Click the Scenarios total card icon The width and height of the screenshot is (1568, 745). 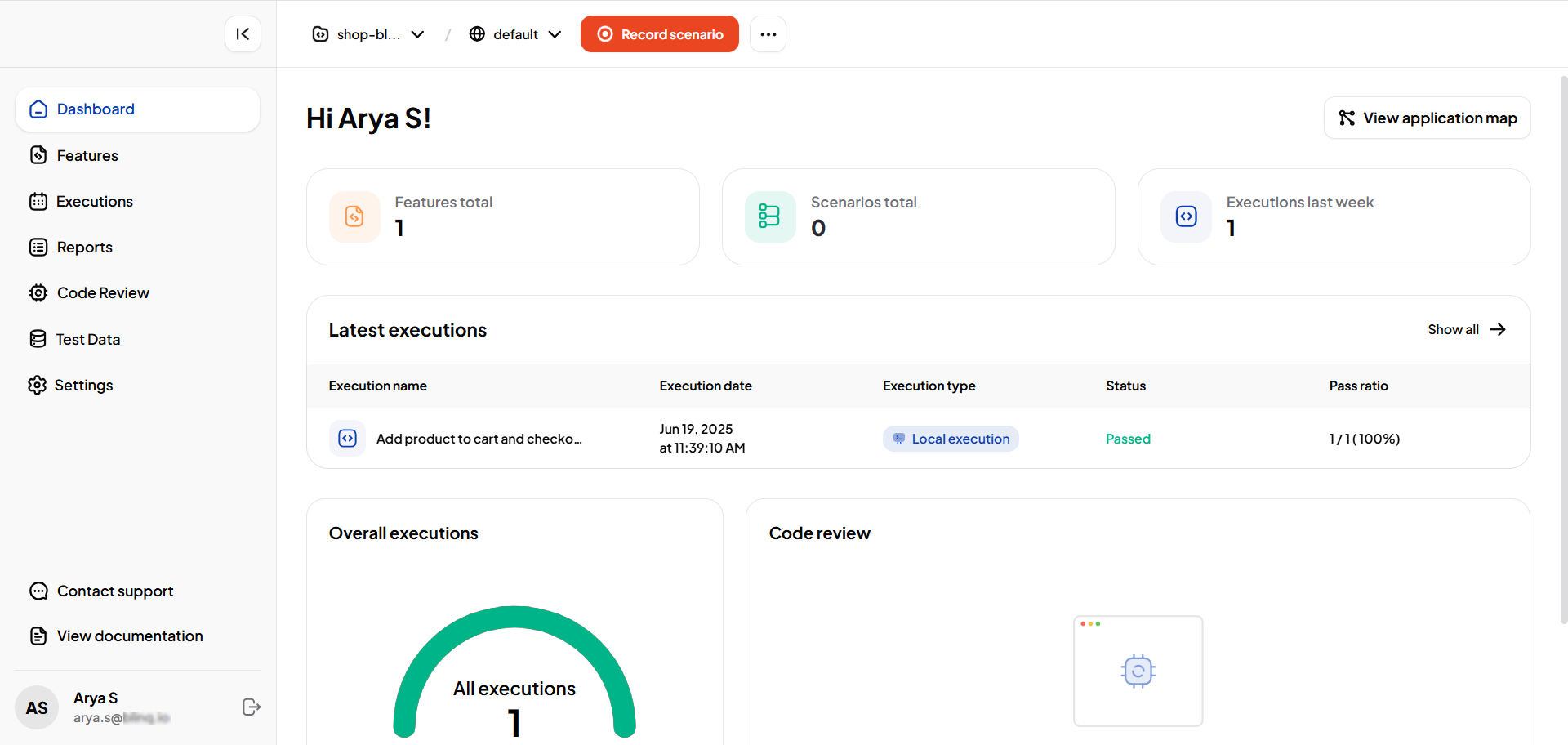769,216
